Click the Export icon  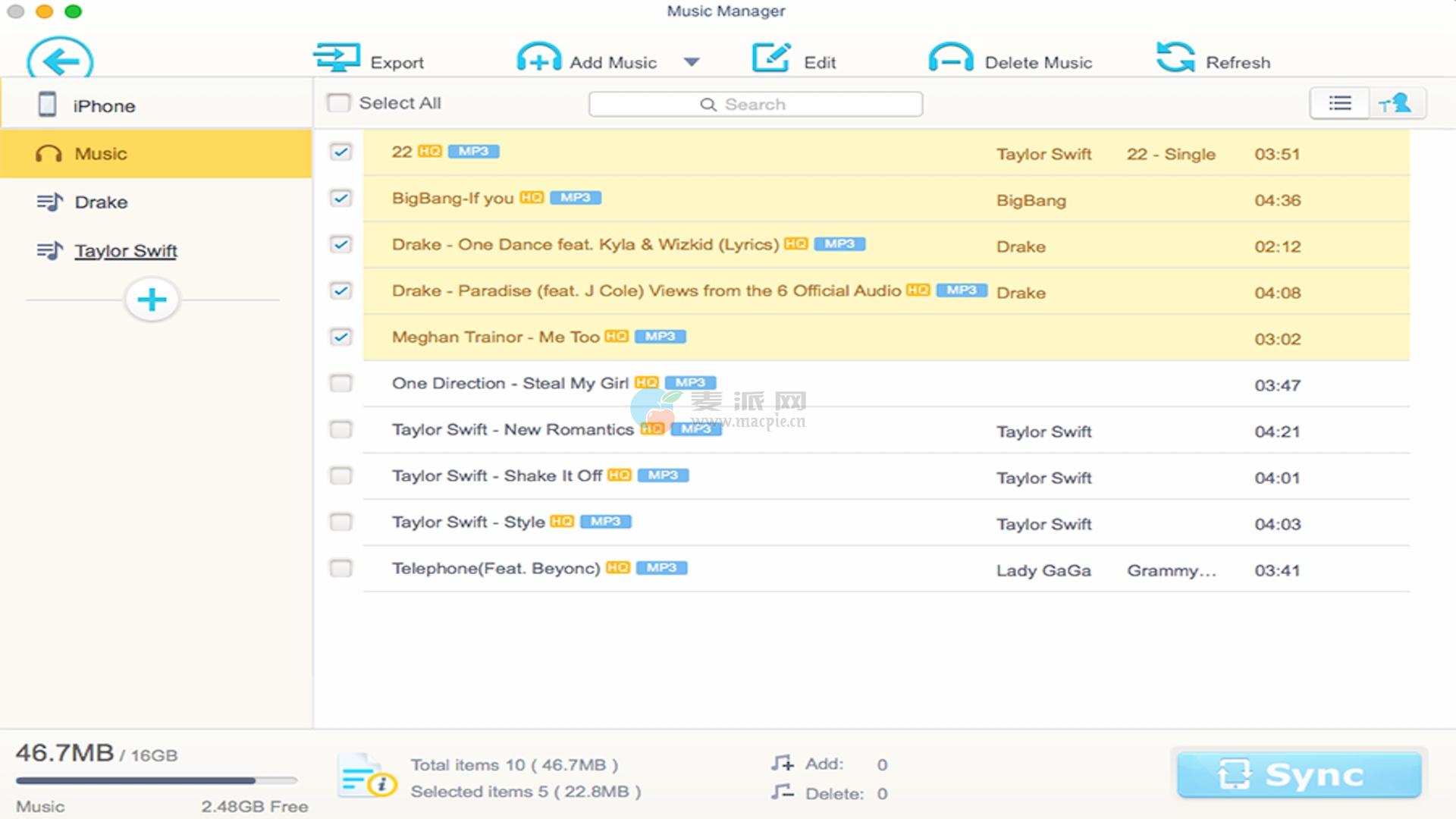(337, 58)
